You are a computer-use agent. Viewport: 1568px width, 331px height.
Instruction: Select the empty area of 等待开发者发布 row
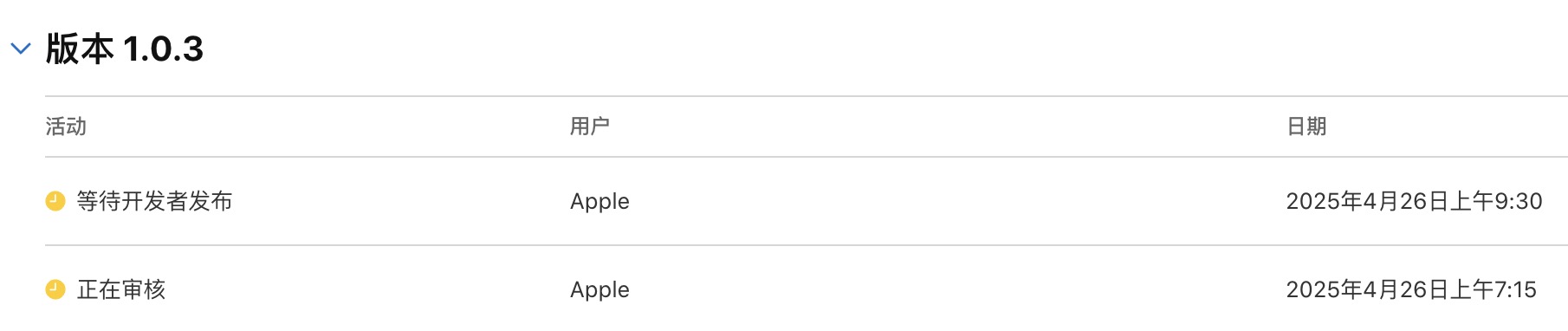953,201
